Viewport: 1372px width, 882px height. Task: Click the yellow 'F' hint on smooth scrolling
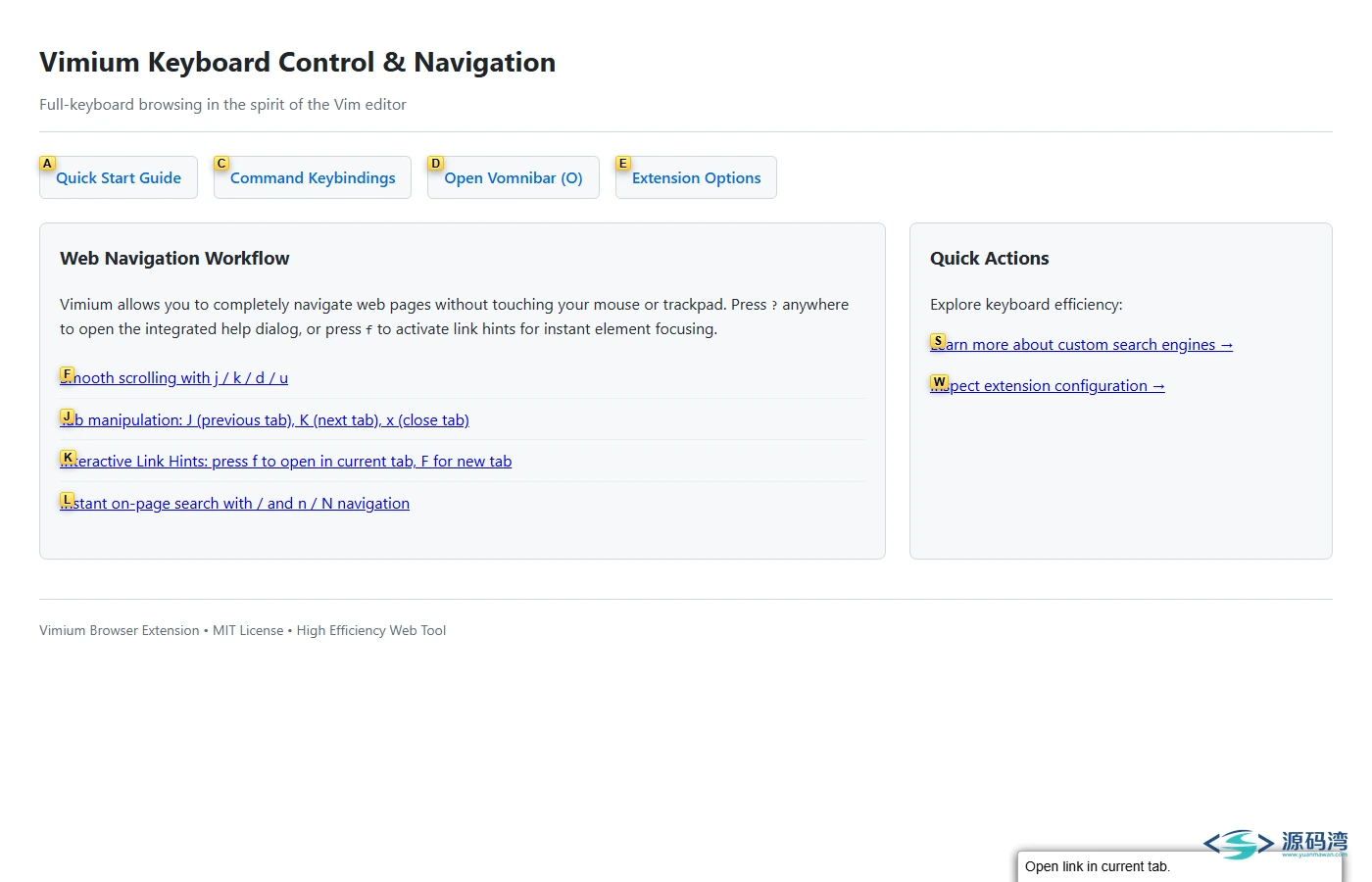coord(67,374)
